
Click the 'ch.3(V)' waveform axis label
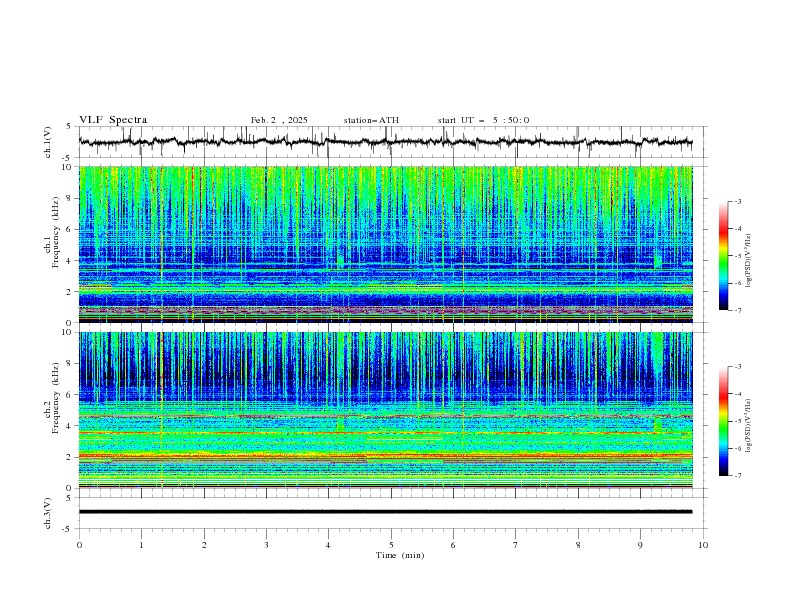[x=48, y=513]
